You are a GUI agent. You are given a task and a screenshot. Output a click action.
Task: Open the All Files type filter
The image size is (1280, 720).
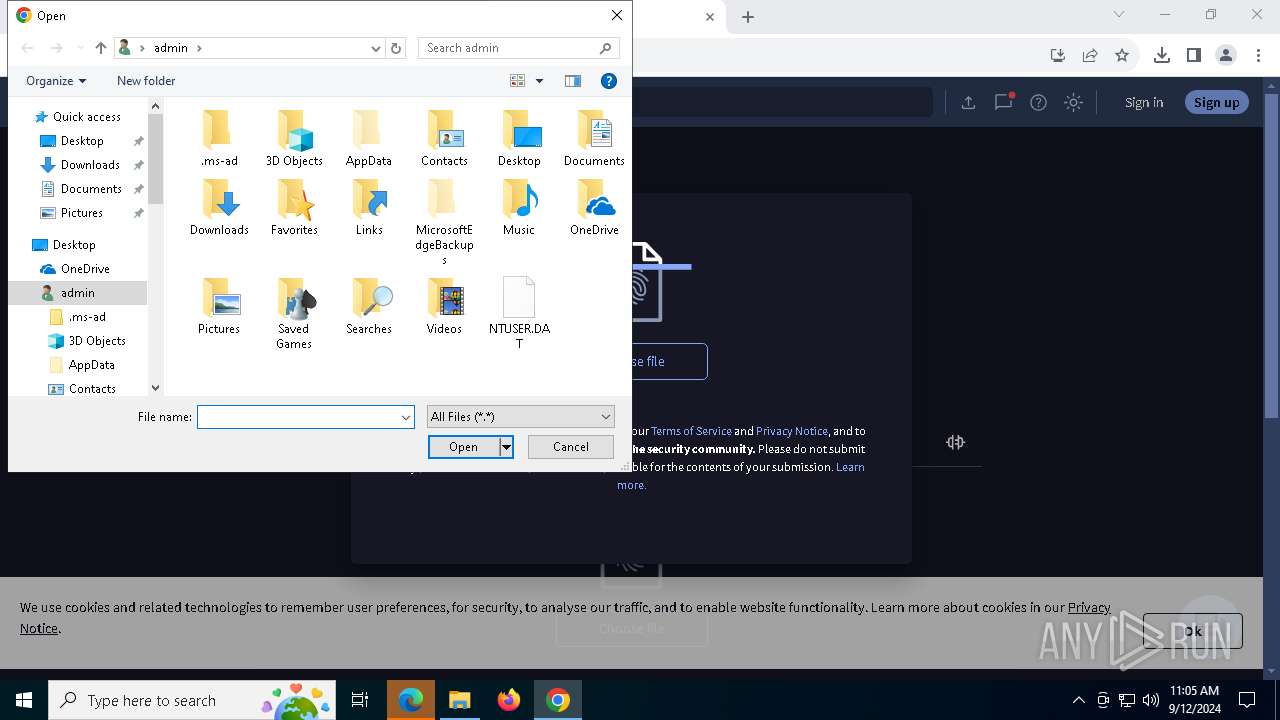(x=520, y=417)
